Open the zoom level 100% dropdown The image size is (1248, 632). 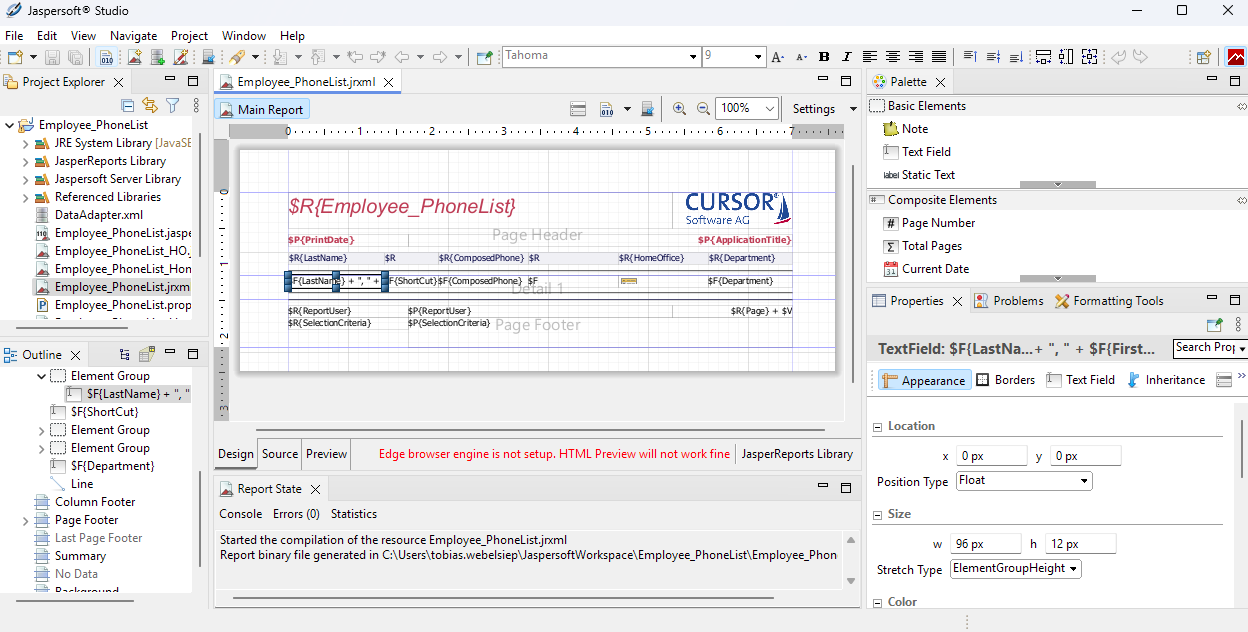[769, 108]
